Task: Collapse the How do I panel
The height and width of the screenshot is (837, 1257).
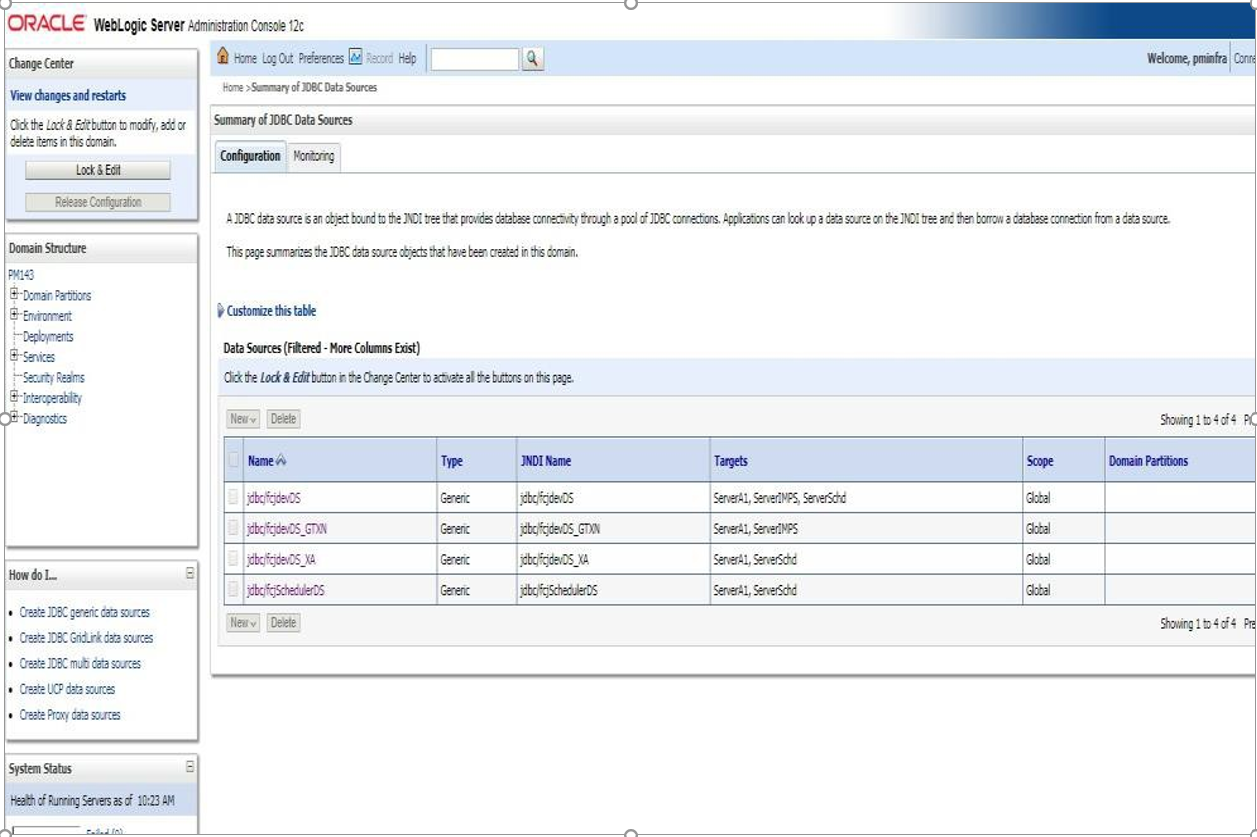Action: point(190,574)
